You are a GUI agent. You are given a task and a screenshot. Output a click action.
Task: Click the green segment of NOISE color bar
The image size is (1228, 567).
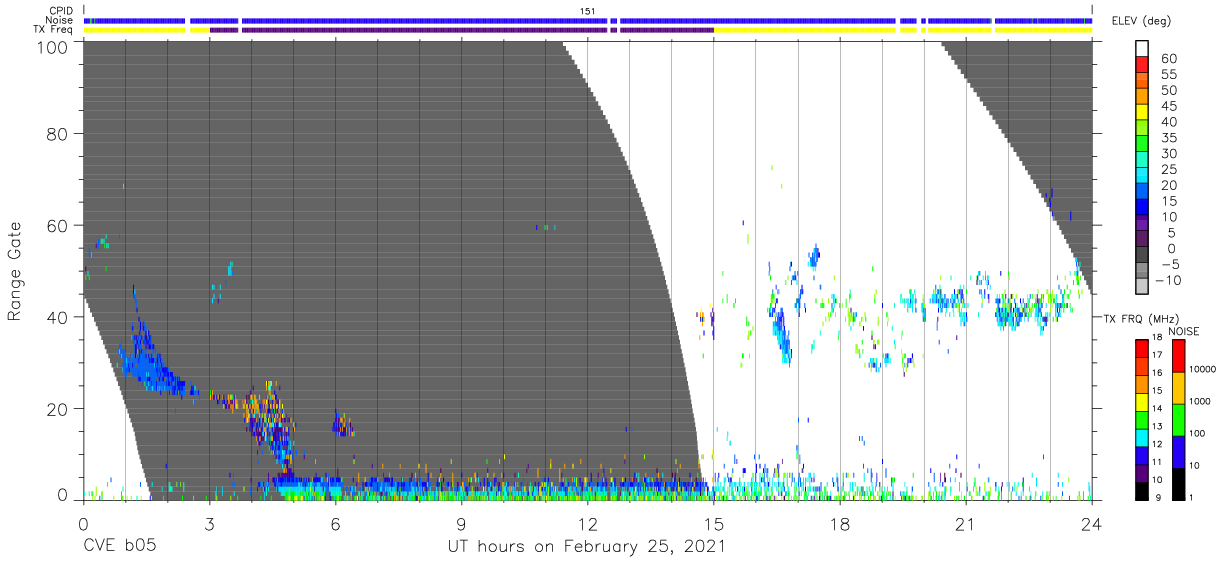[x=1177, y=418]
